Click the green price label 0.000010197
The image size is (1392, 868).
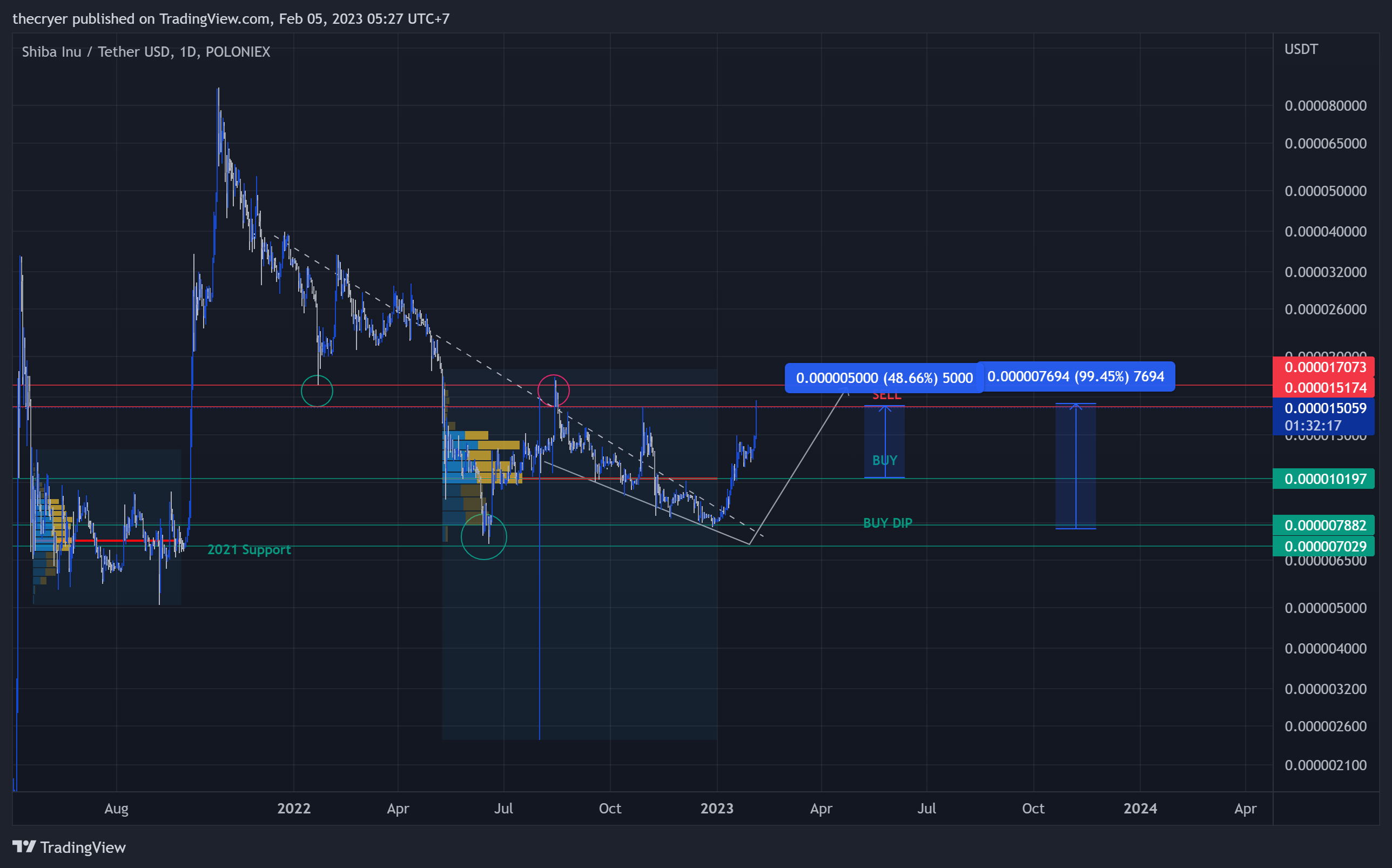[1323, 479]
